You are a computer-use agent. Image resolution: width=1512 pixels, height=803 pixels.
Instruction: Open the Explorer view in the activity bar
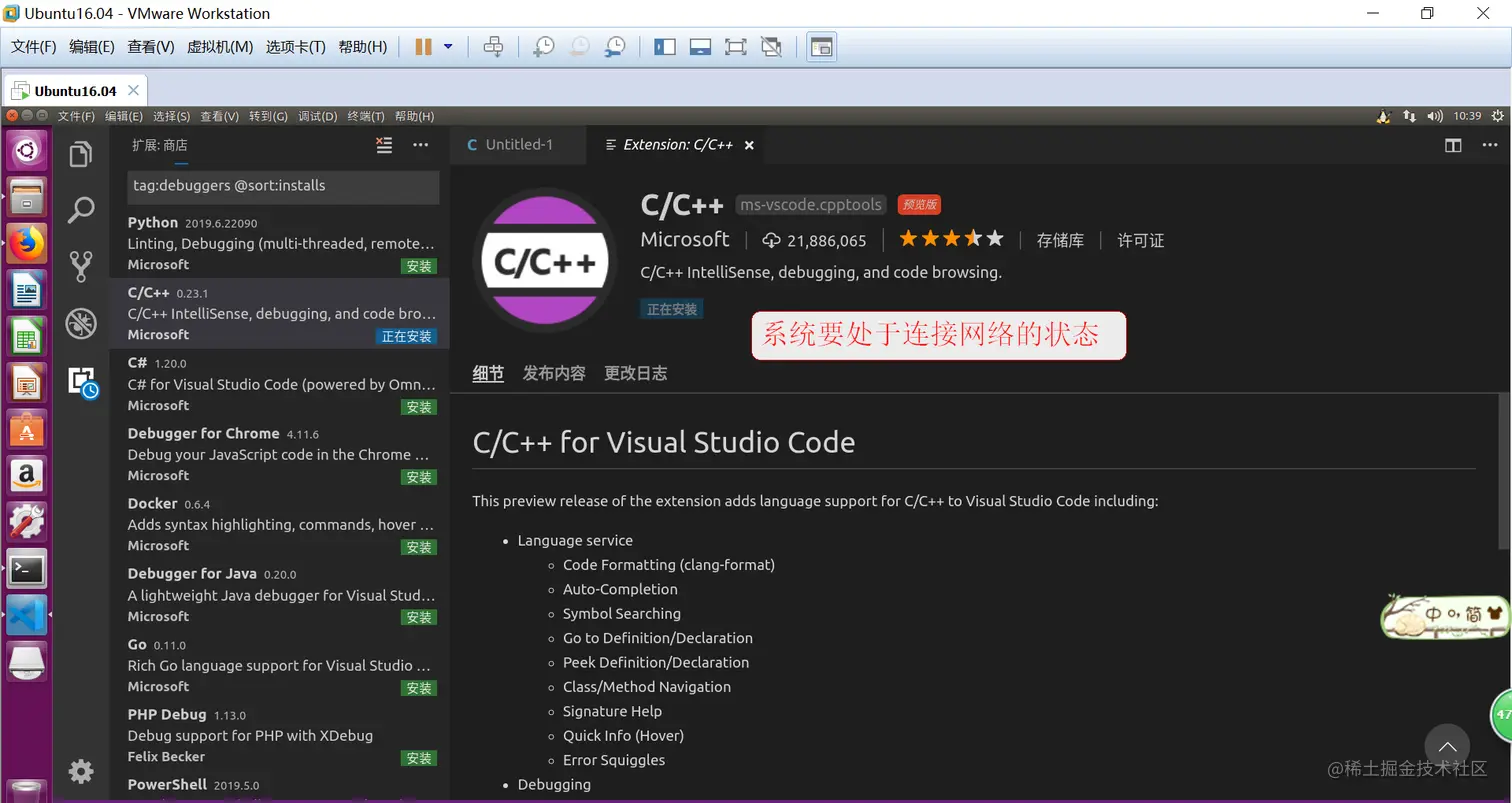(81, 153)
